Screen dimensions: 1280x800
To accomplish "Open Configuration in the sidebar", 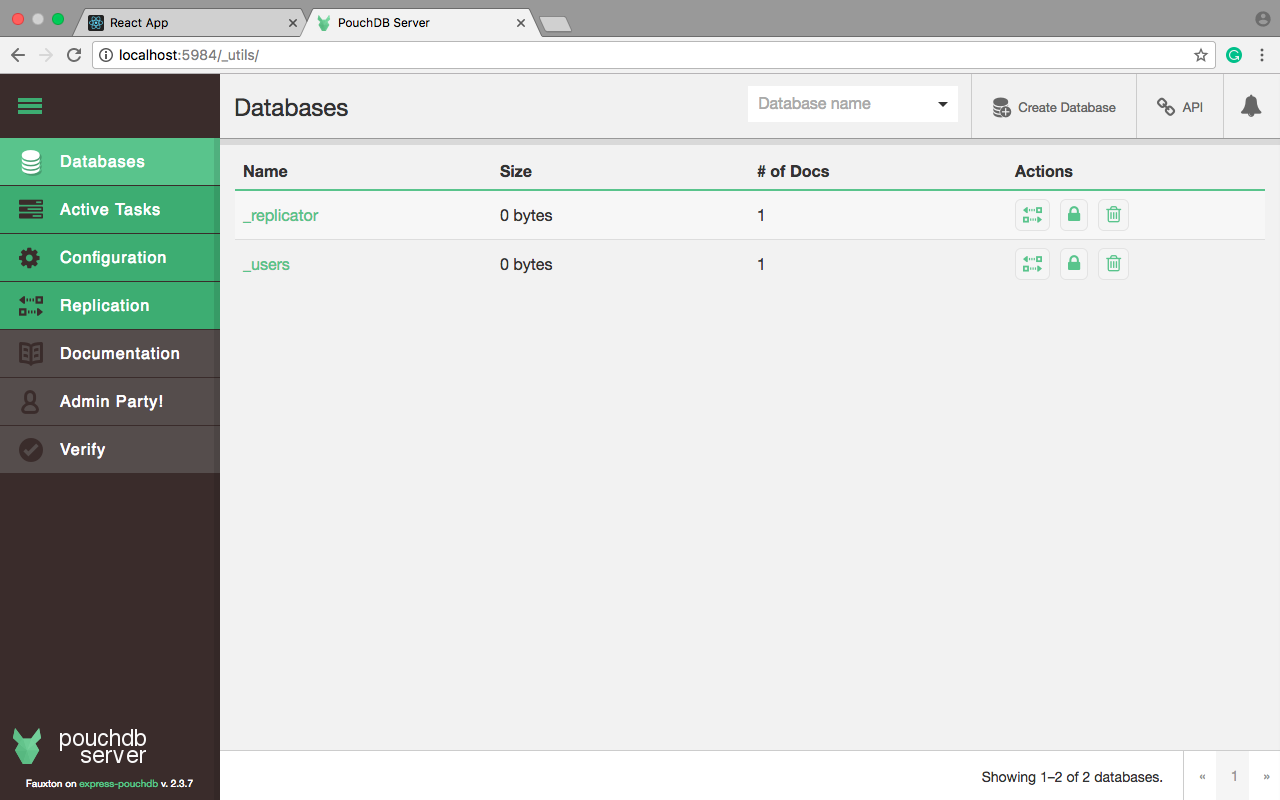I will (x=110, y=258).
